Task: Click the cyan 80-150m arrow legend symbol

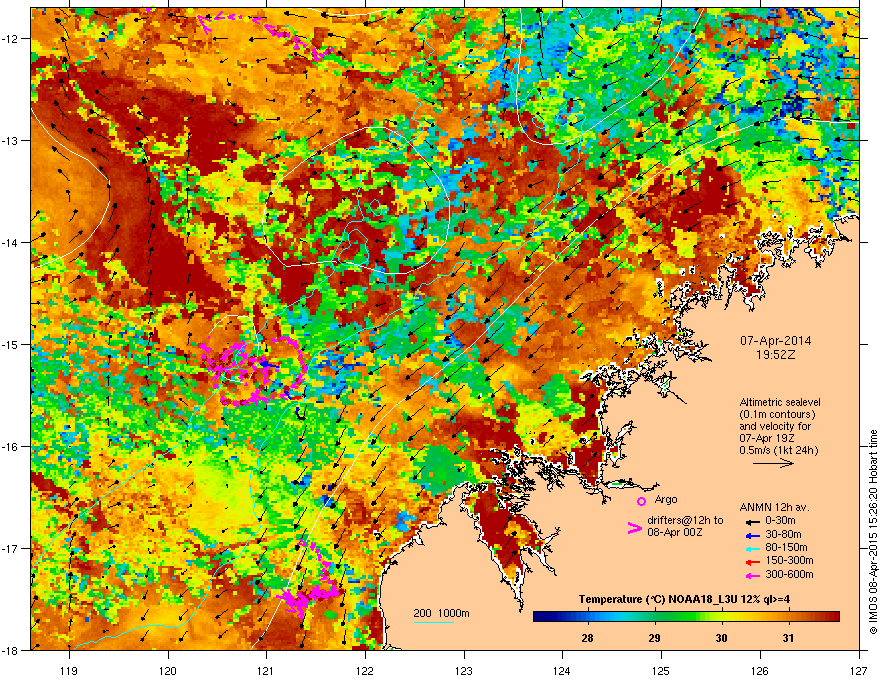Action: (x=753, y=548)
